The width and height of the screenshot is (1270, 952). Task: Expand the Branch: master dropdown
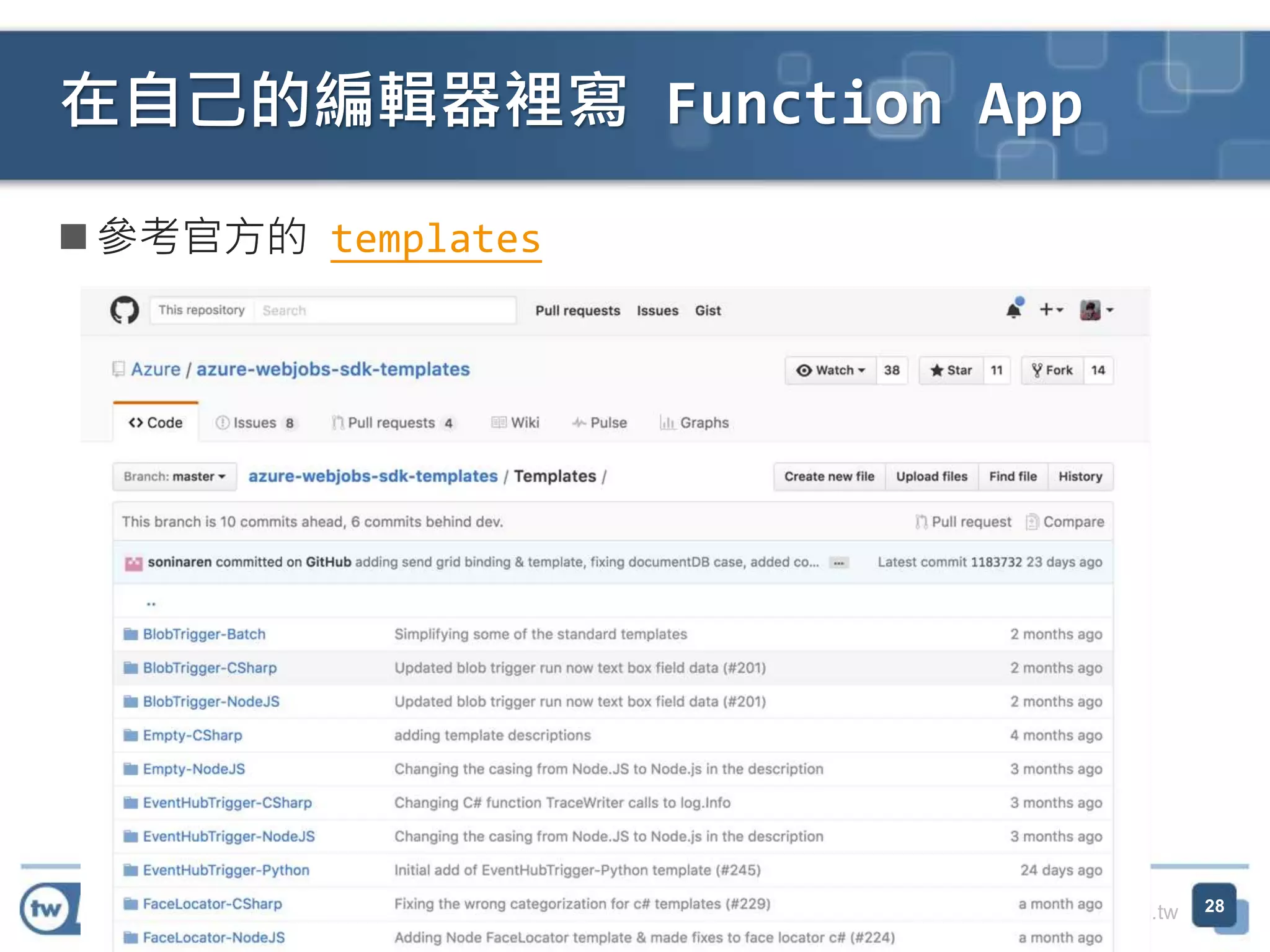(x=174, y=477)
